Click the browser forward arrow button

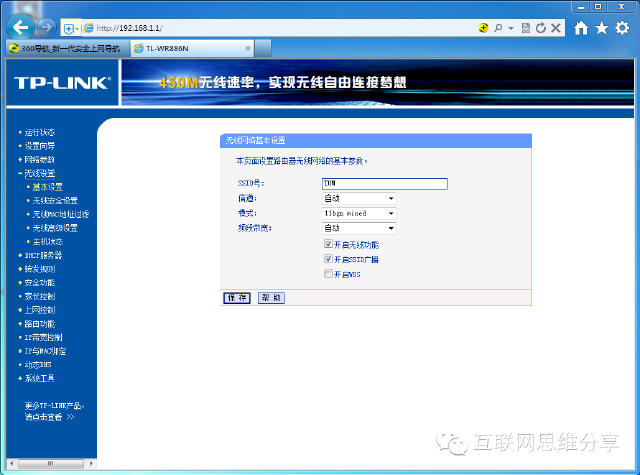tap(46, 27)
